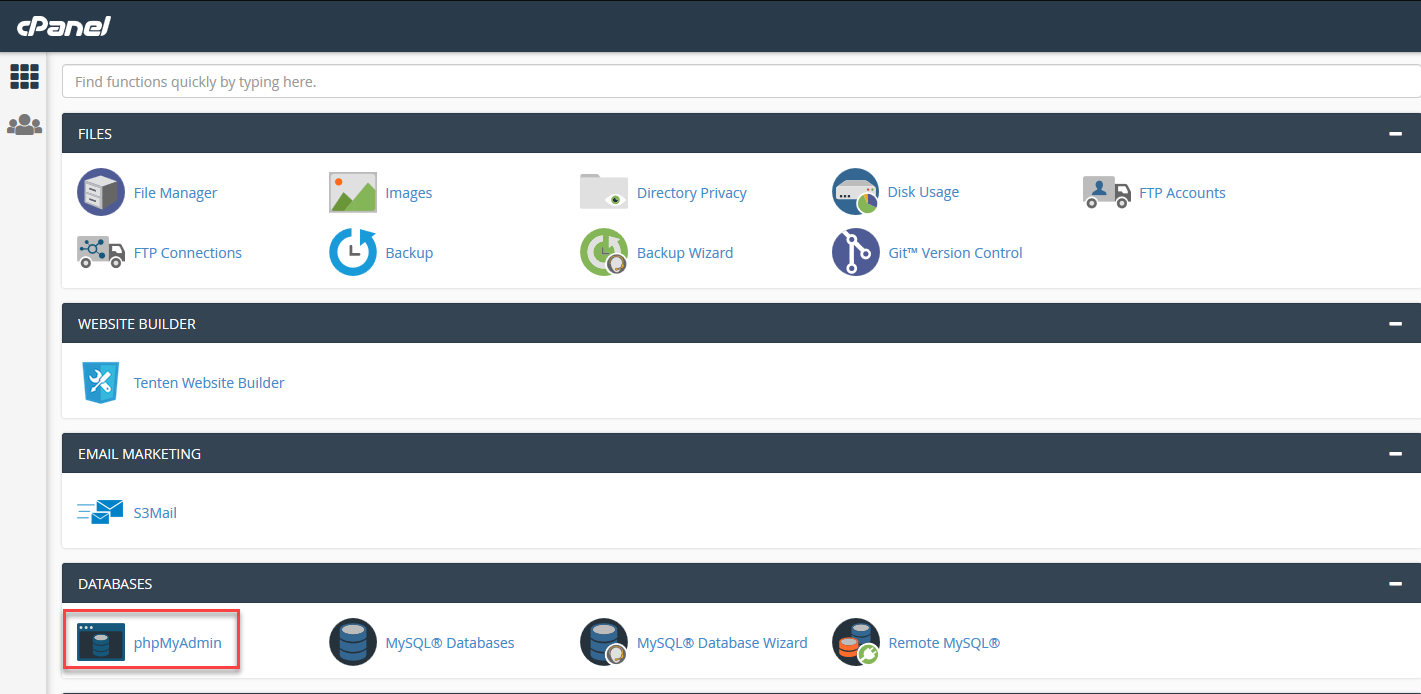The height and width of the screenshot is (694, 1421).
Task: Open Tenten Website Builder link
Action: 209,383
